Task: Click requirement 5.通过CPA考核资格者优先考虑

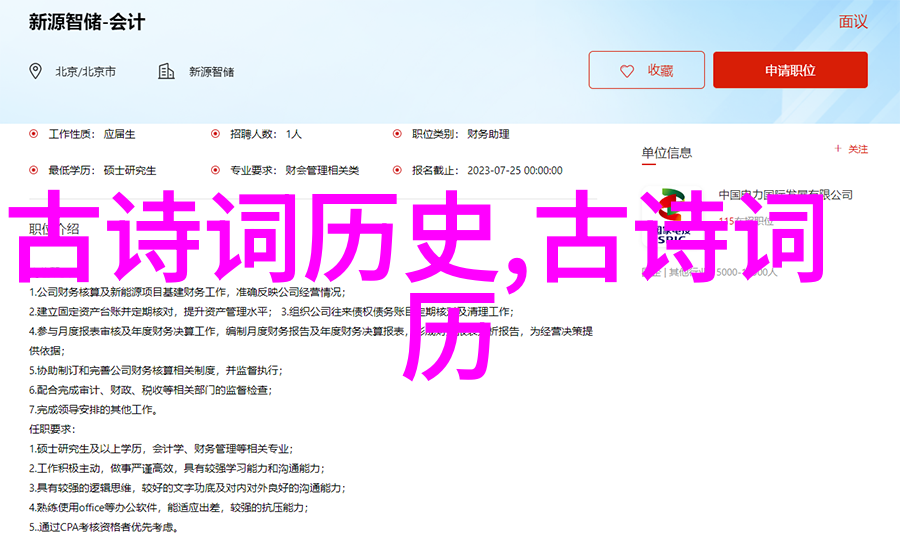Action: [x=104, y=527]
